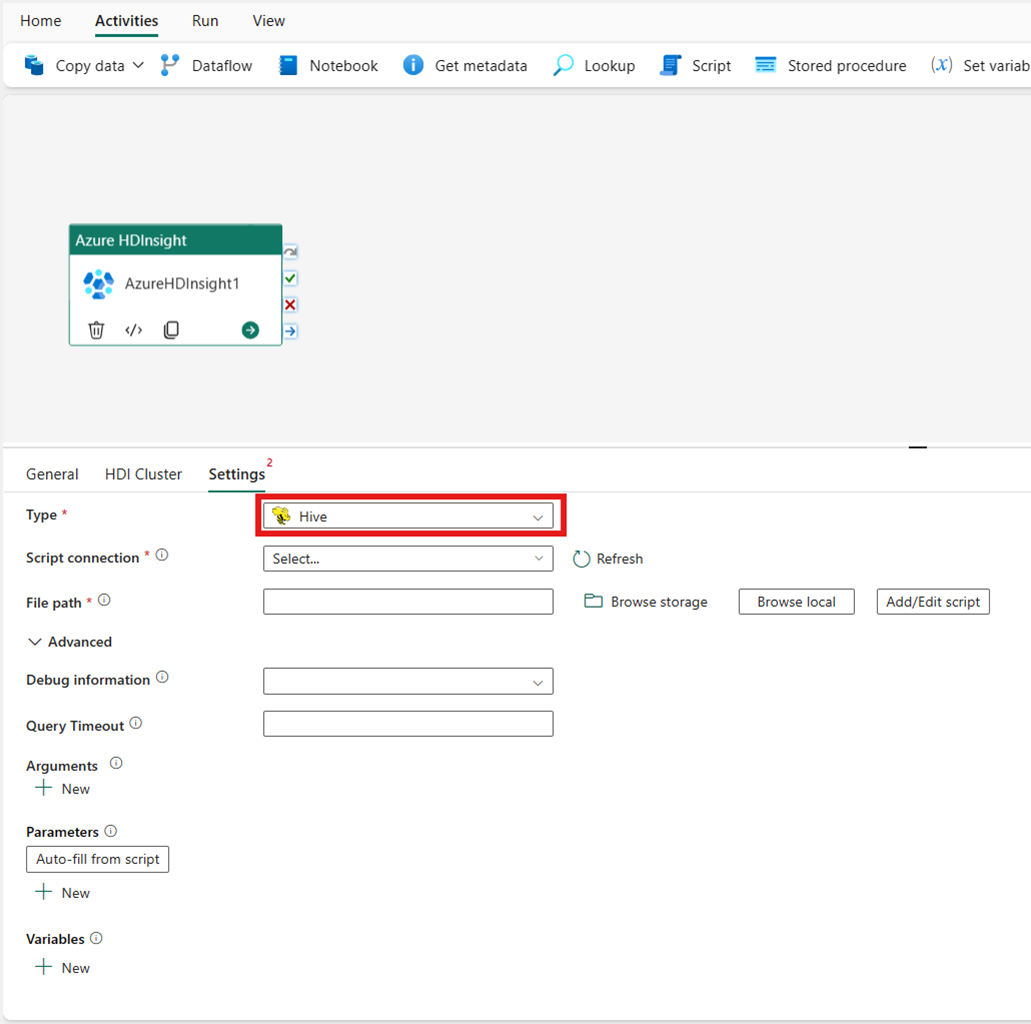Click the Refresh icon beside Script connection
The width and height of the screenshot is (1031, 1024).
[581, 559]
